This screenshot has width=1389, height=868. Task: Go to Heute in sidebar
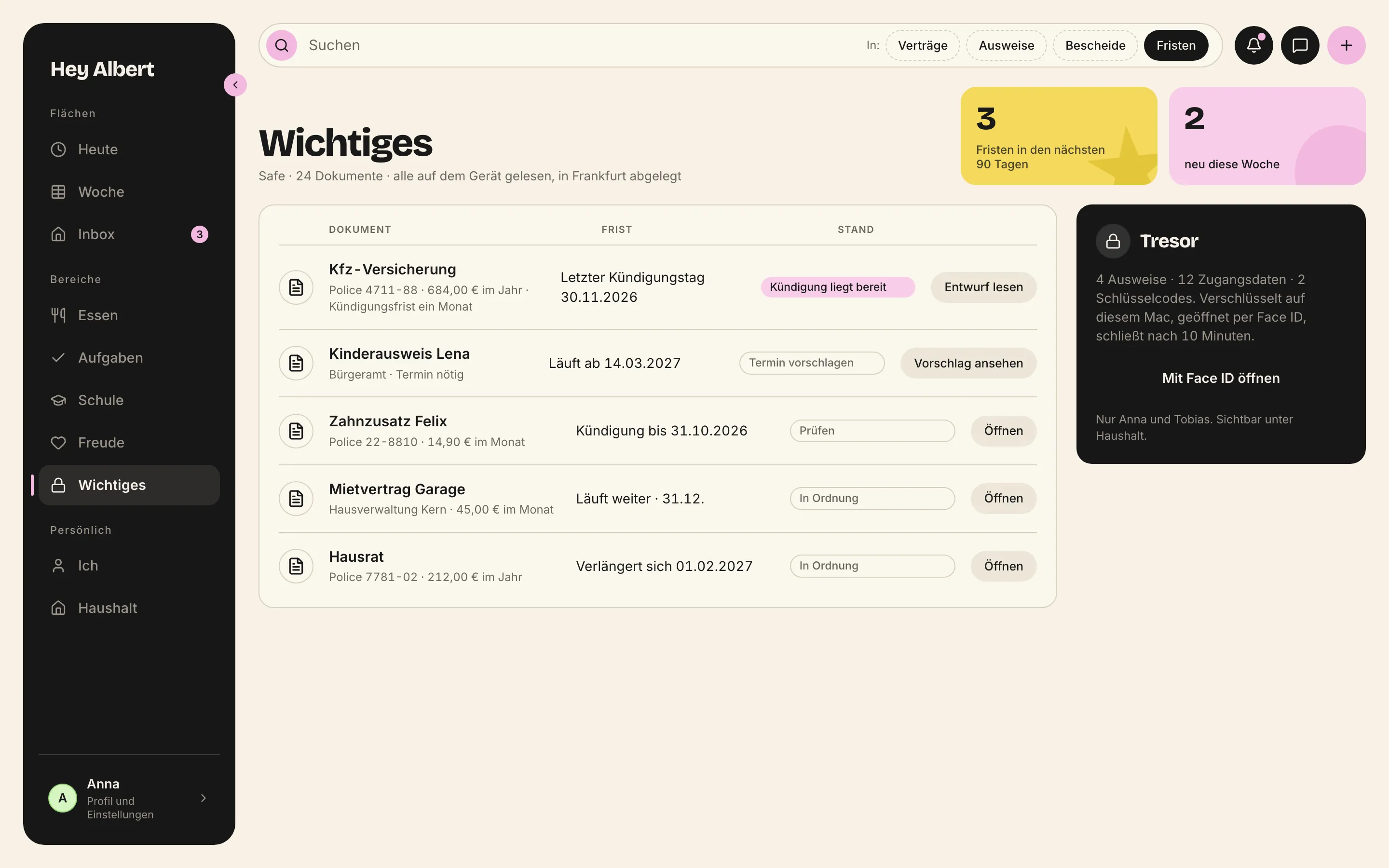(x=129, y=149)
